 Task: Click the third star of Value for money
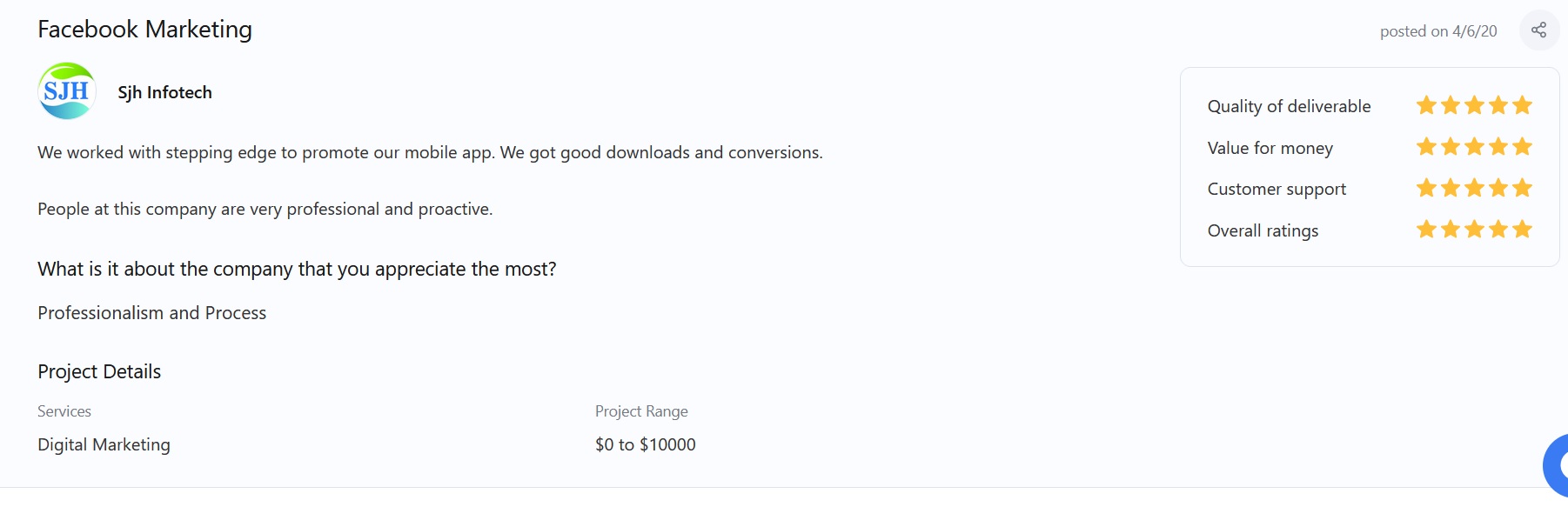[1474, 147]
